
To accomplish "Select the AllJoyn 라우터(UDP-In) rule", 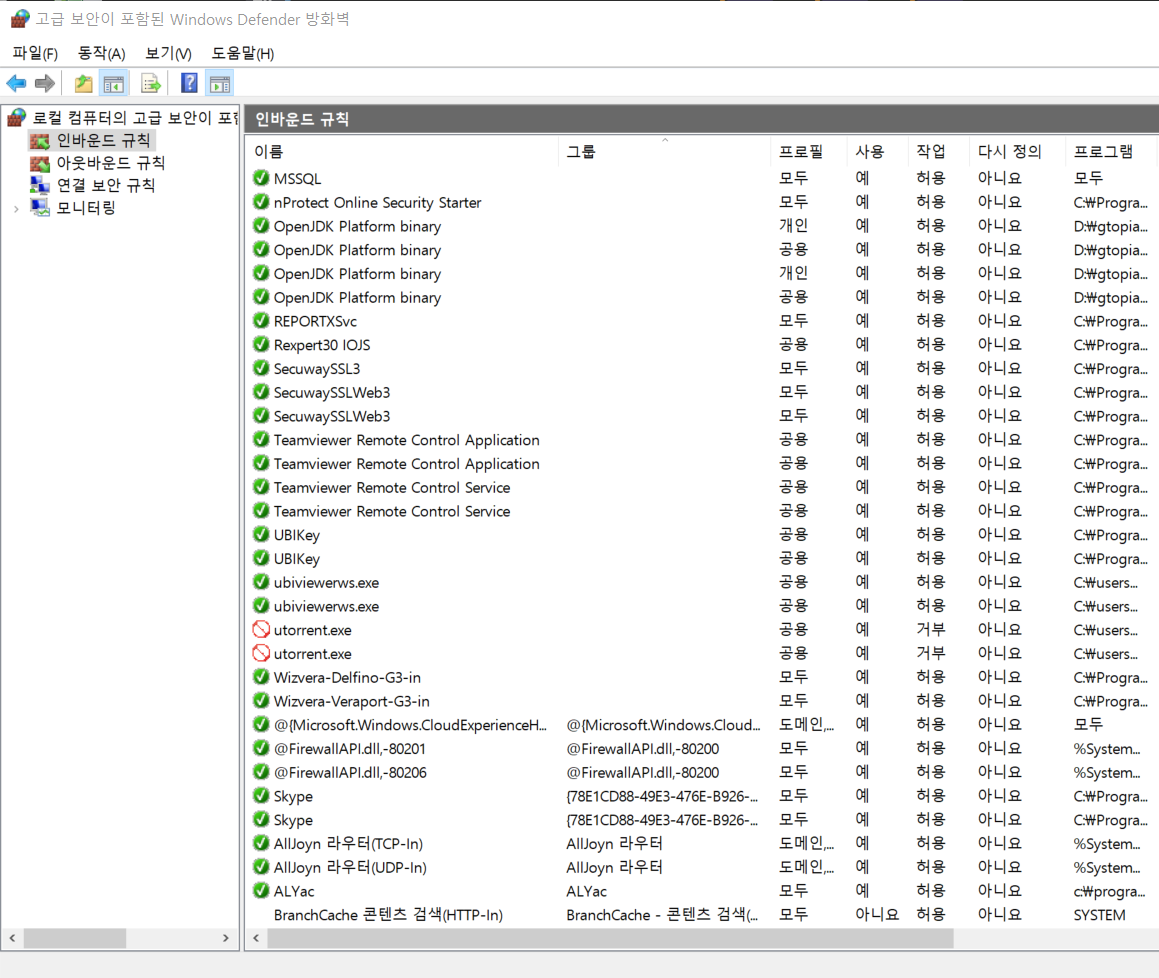I will (x=350, y=867).
